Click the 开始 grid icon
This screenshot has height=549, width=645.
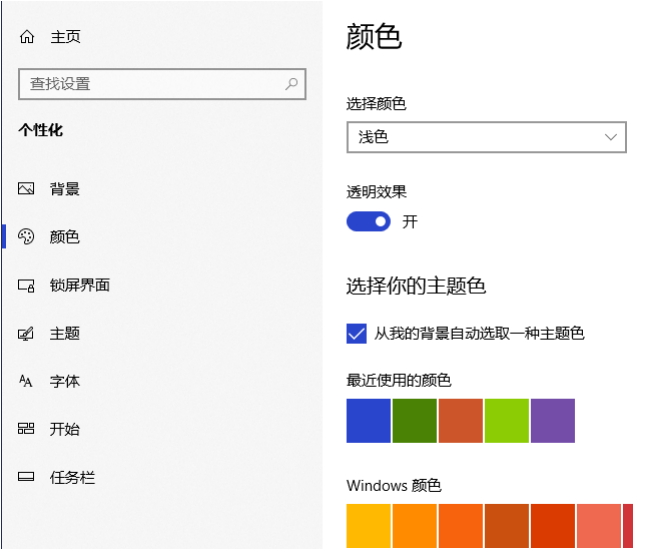click(27, 429)
